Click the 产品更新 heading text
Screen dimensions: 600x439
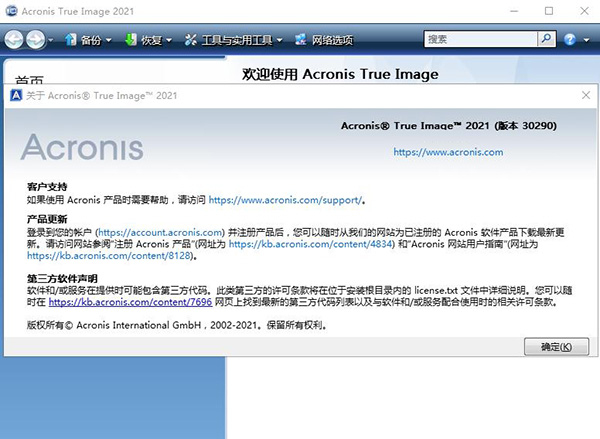tap(47, 219)
